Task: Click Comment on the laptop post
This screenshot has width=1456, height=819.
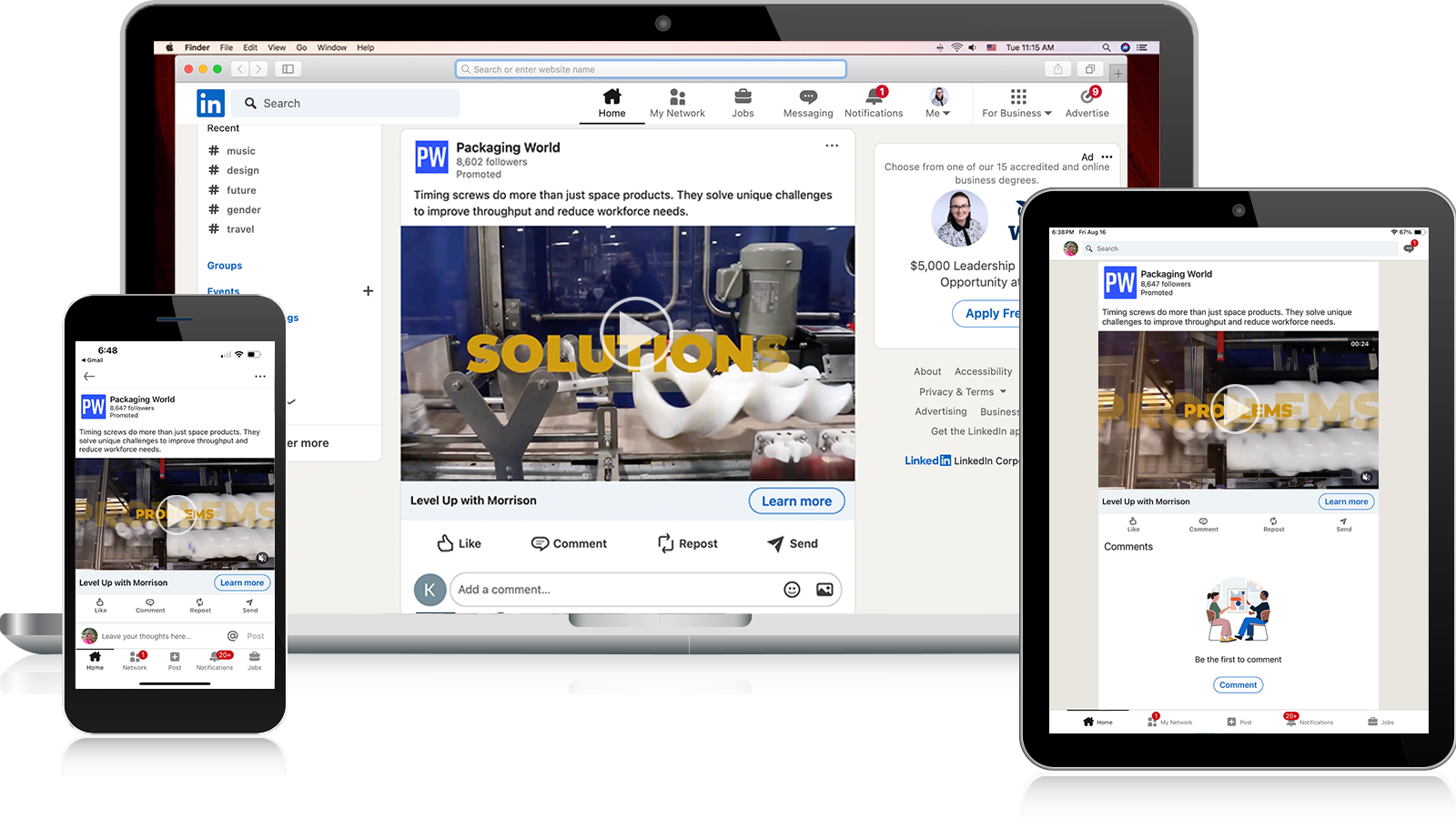Action: (569, 543)
